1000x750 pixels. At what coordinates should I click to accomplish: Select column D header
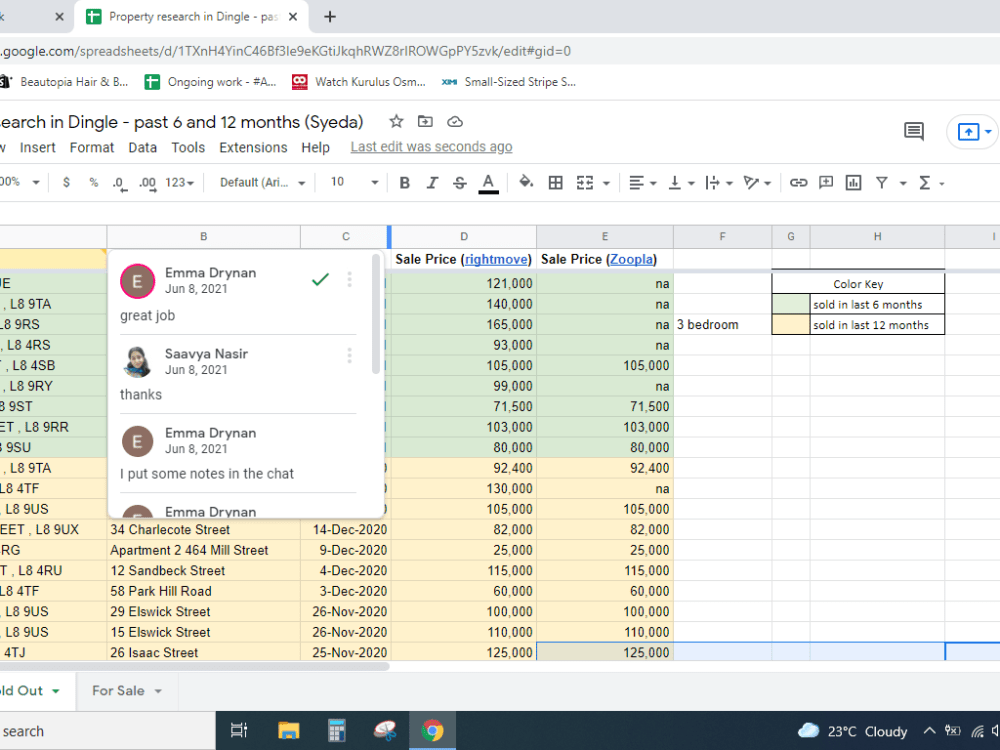pyautogui.click(x=464, y=237)
